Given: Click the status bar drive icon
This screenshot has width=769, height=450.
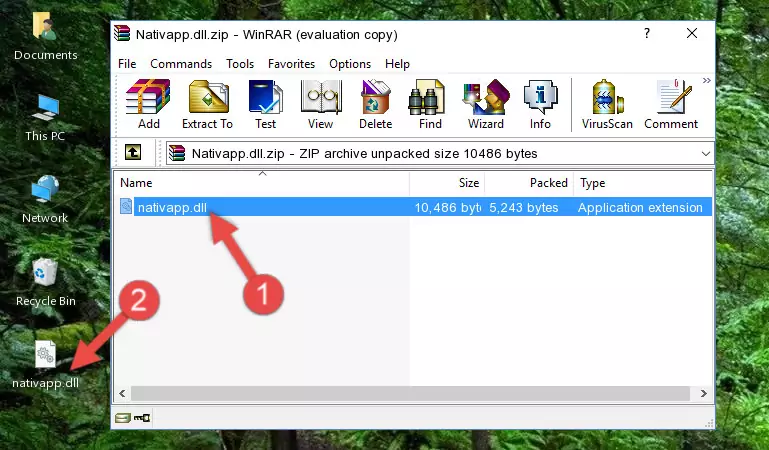Looking at the screenshot, I should (123, 418).
